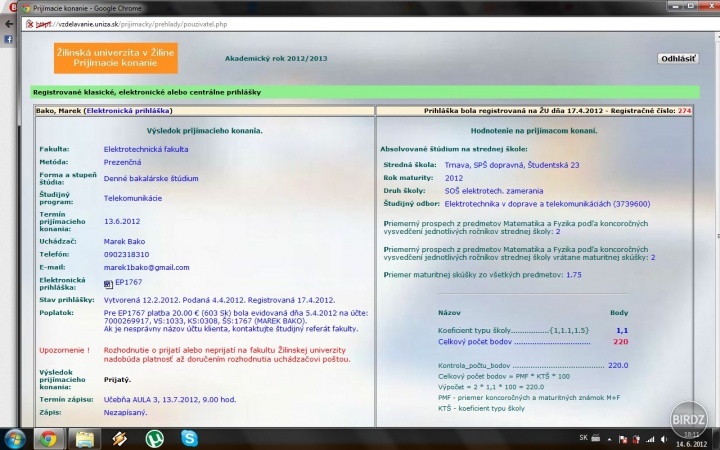Click the value Elektrotechnická fakulta
Screen dimensions: 720x450
[146, 149]
